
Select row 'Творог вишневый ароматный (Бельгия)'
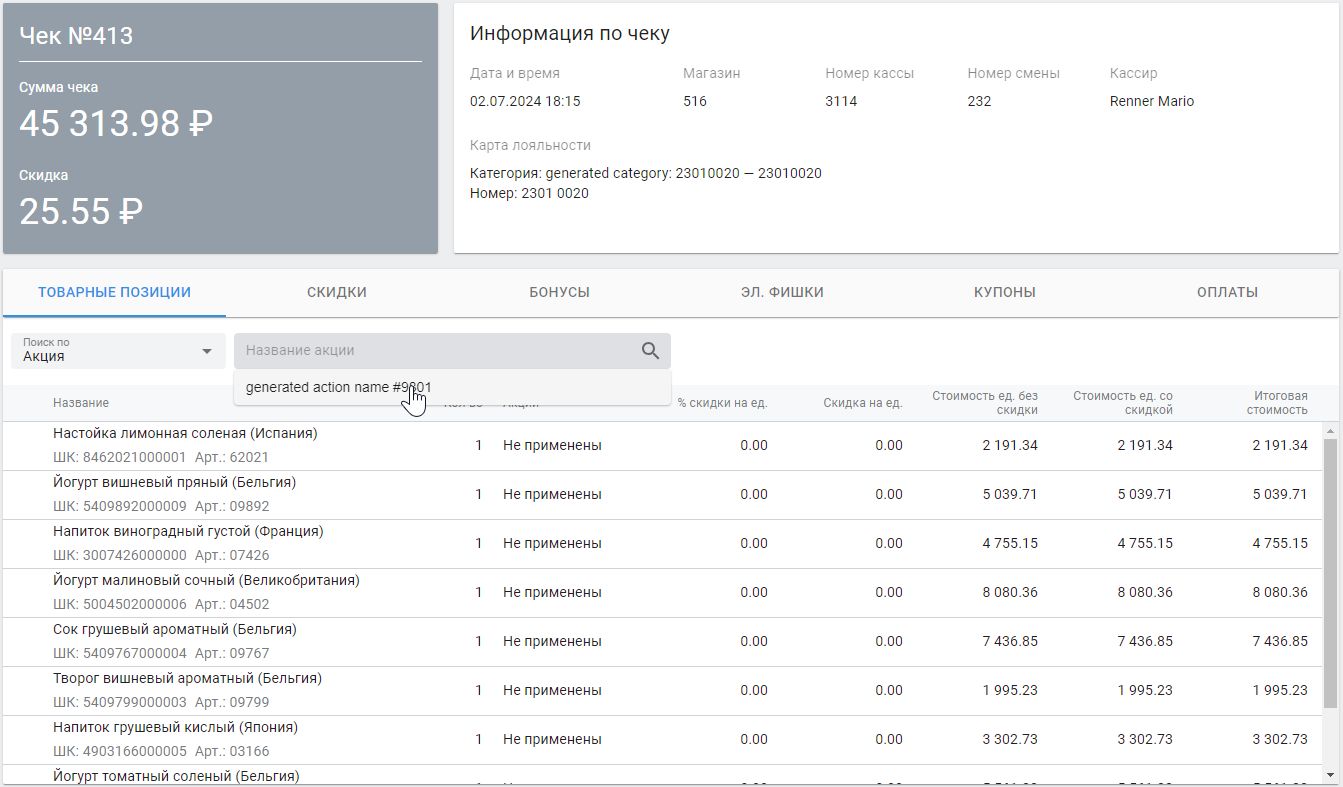(x=662, y=691)
